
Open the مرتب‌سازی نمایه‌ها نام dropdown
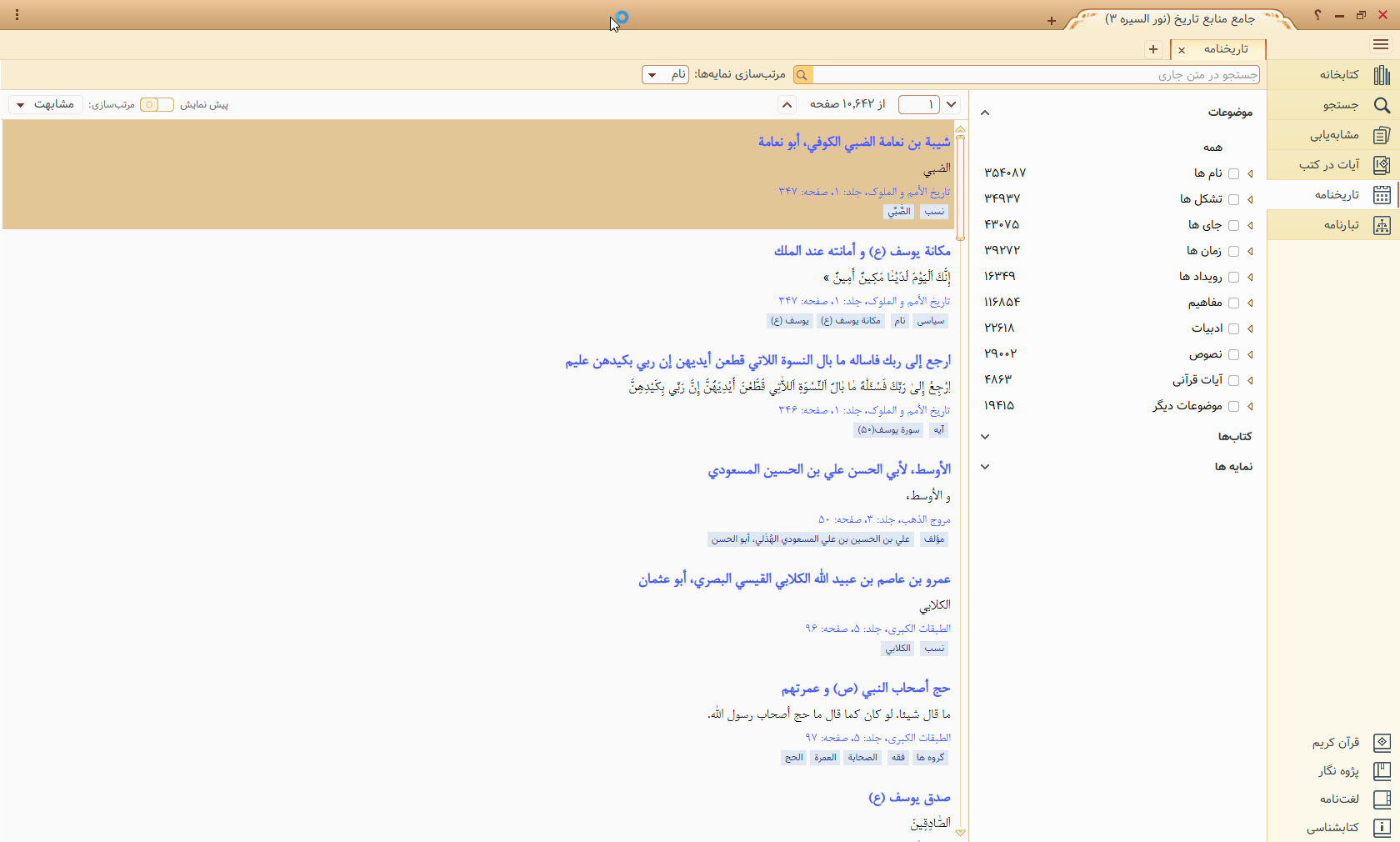pyautogui.click(x=666, y=75)
